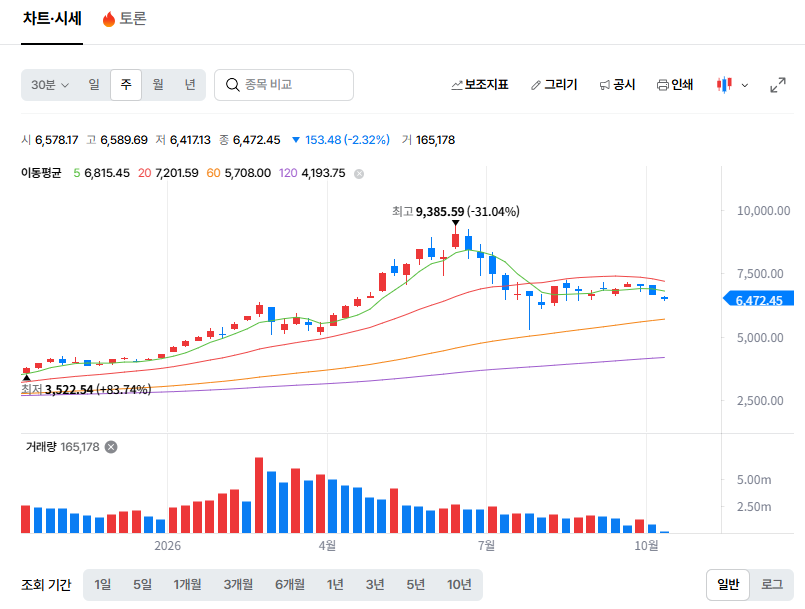Set 조회 기간 to 1년
The width and height of the screenshot is (805, 609).
tap(335, 584)
